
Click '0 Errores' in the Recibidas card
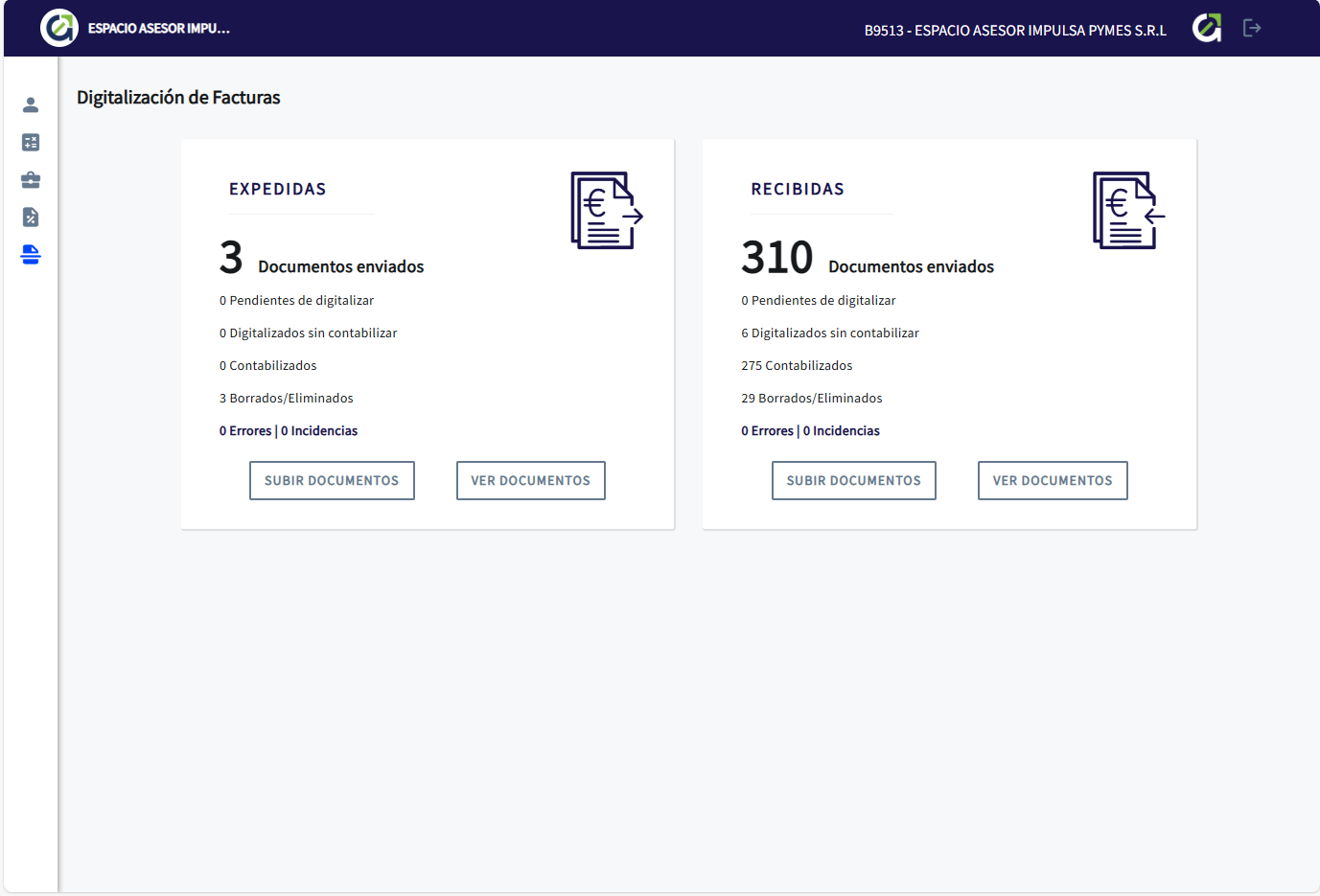(767, 431)
